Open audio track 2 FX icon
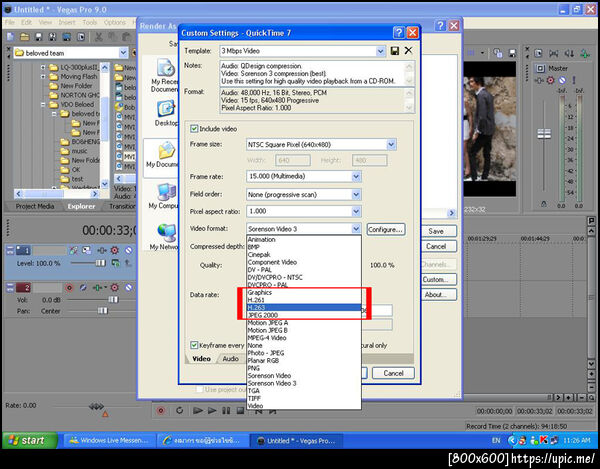This screenshot has width=600, height=469. pyautogui.click(x=99, y=287)
